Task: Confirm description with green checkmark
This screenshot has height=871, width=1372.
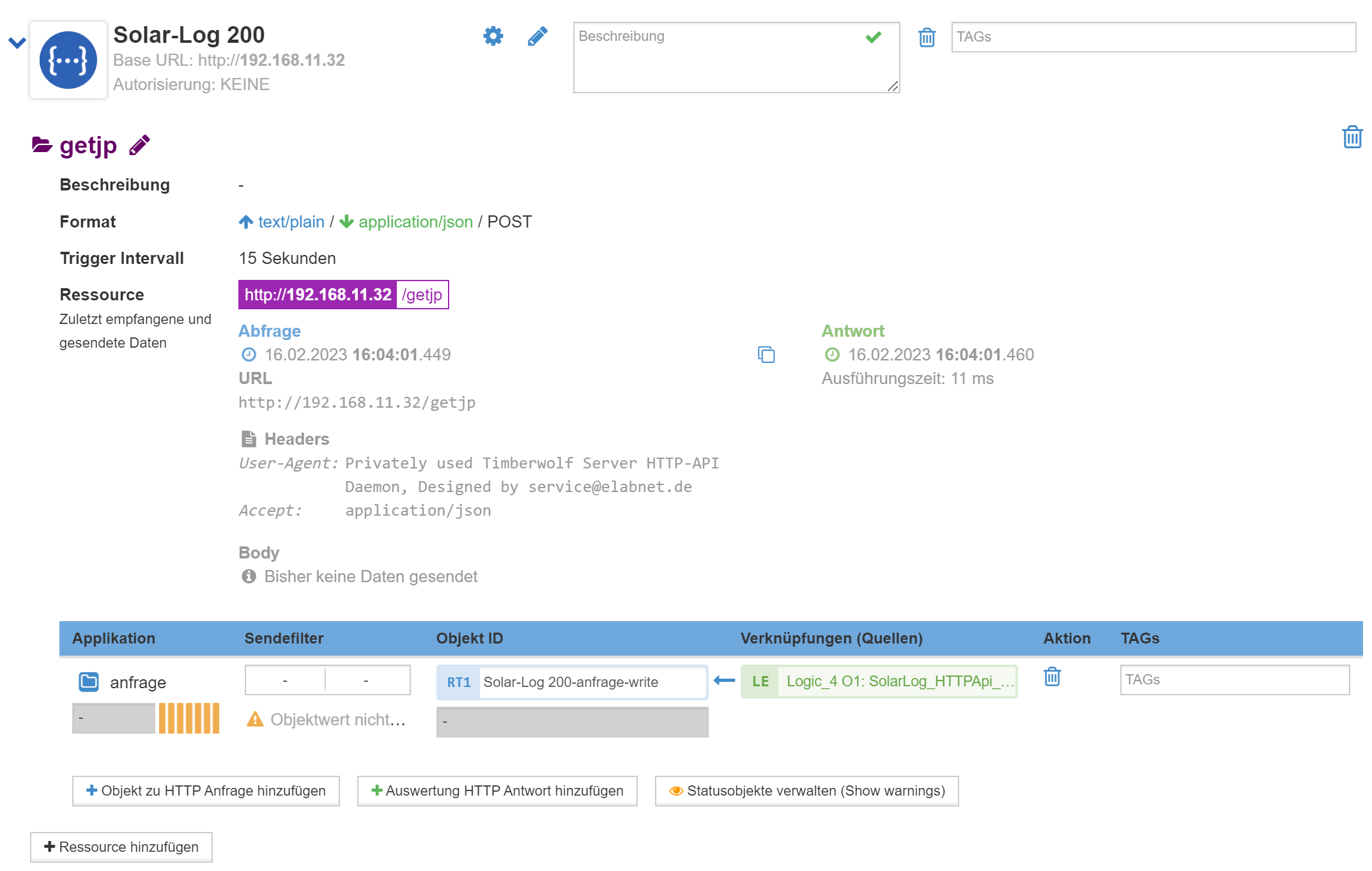Action: (873, 37)
